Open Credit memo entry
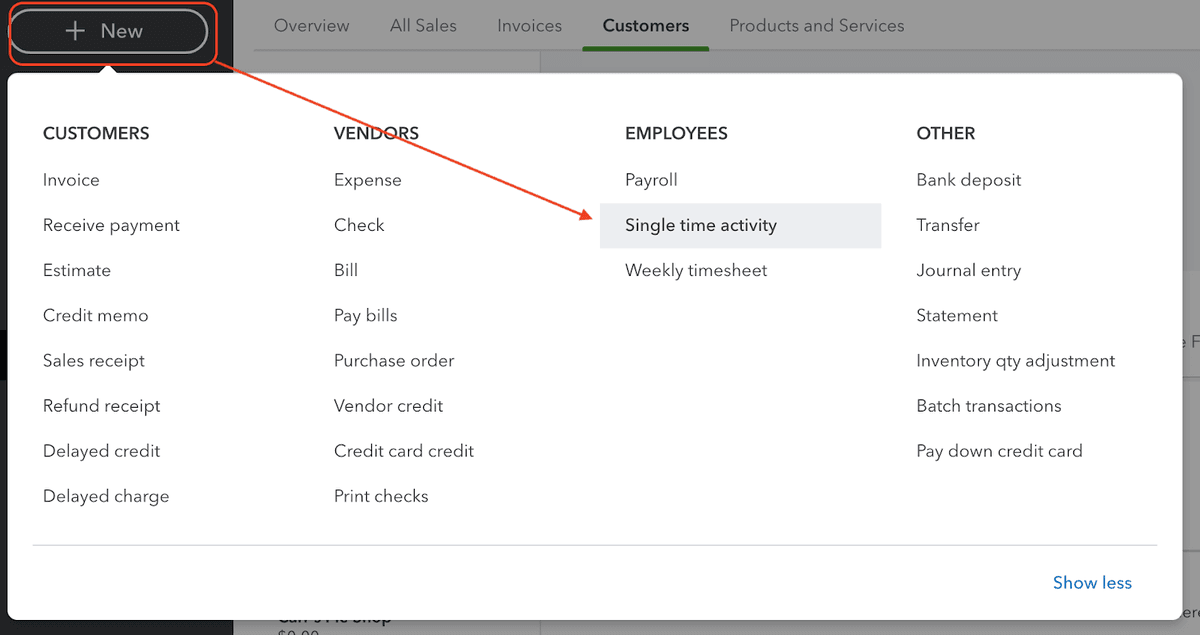Image resolution: width=1200 pixels, height=635 pixels. [x=95, y=315]
